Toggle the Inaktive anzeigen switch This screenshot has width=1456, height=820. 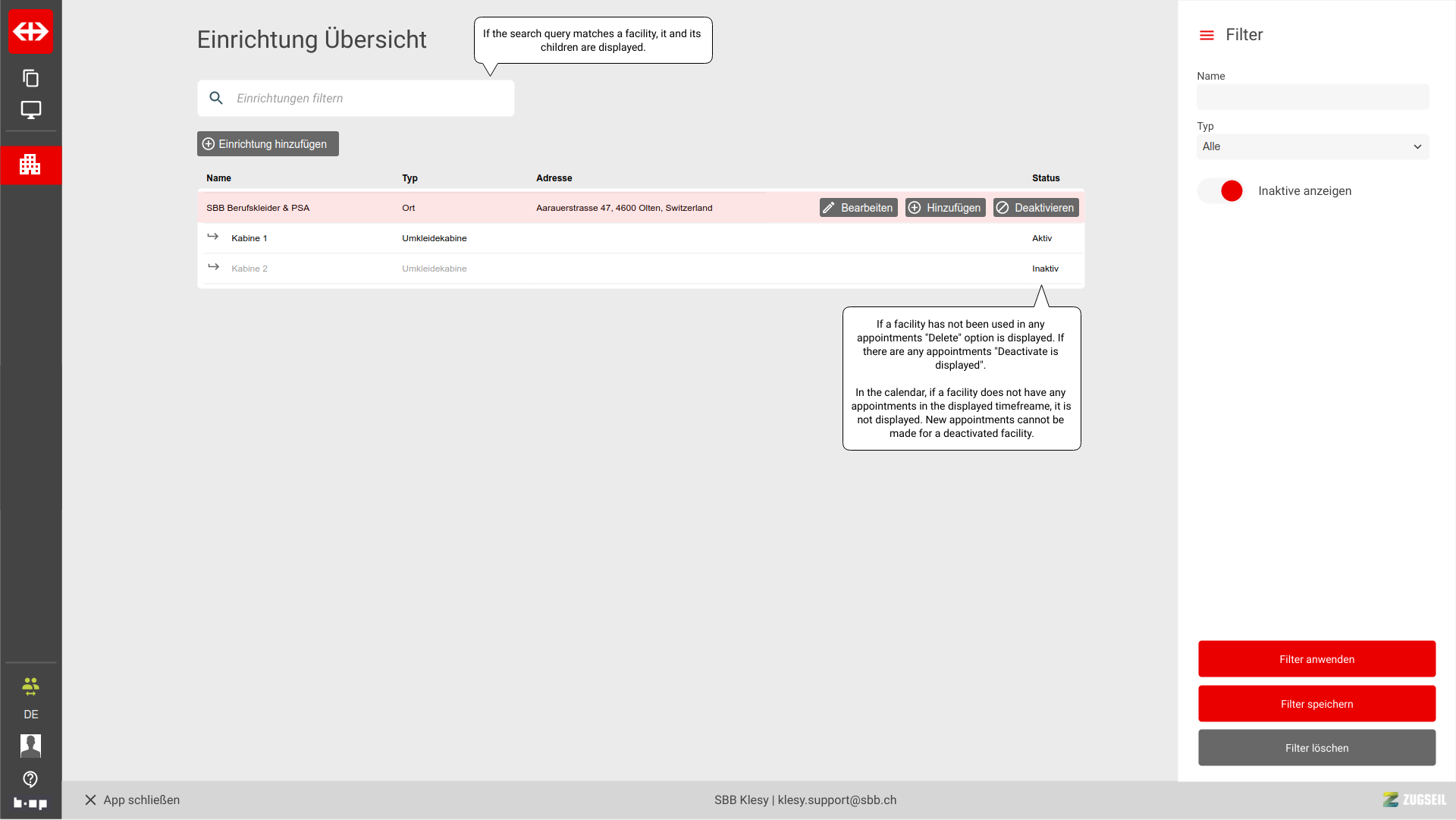point(1222,191)
